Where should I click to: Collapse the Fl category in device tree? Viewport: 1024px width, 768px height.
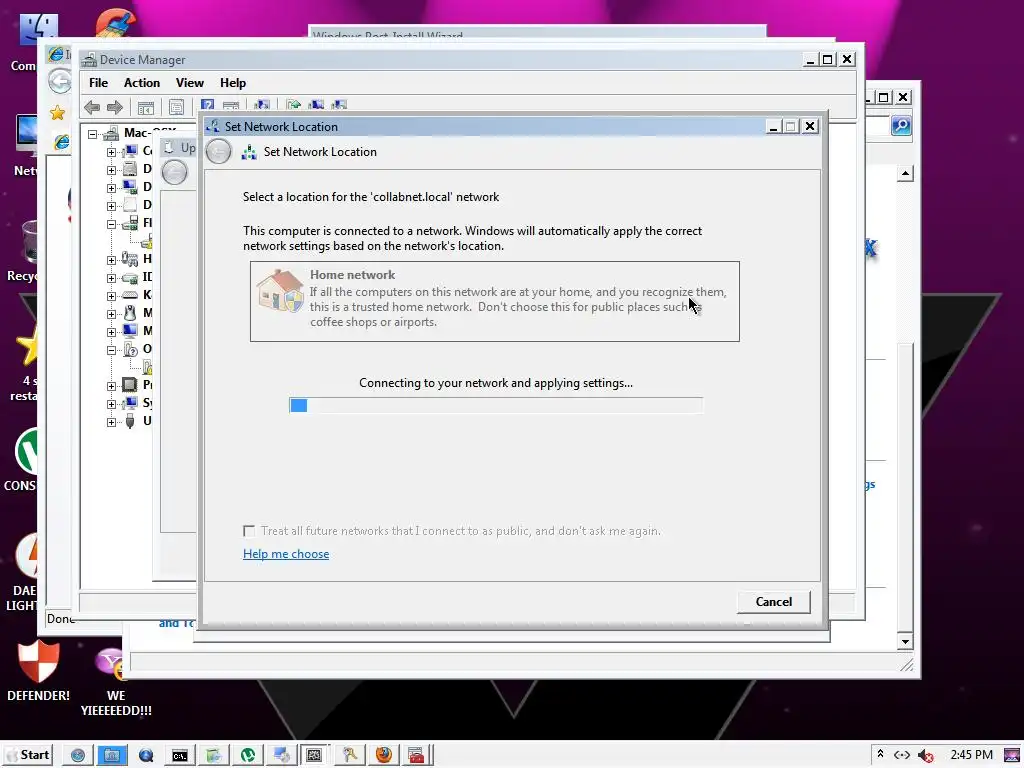coord(112,223)
